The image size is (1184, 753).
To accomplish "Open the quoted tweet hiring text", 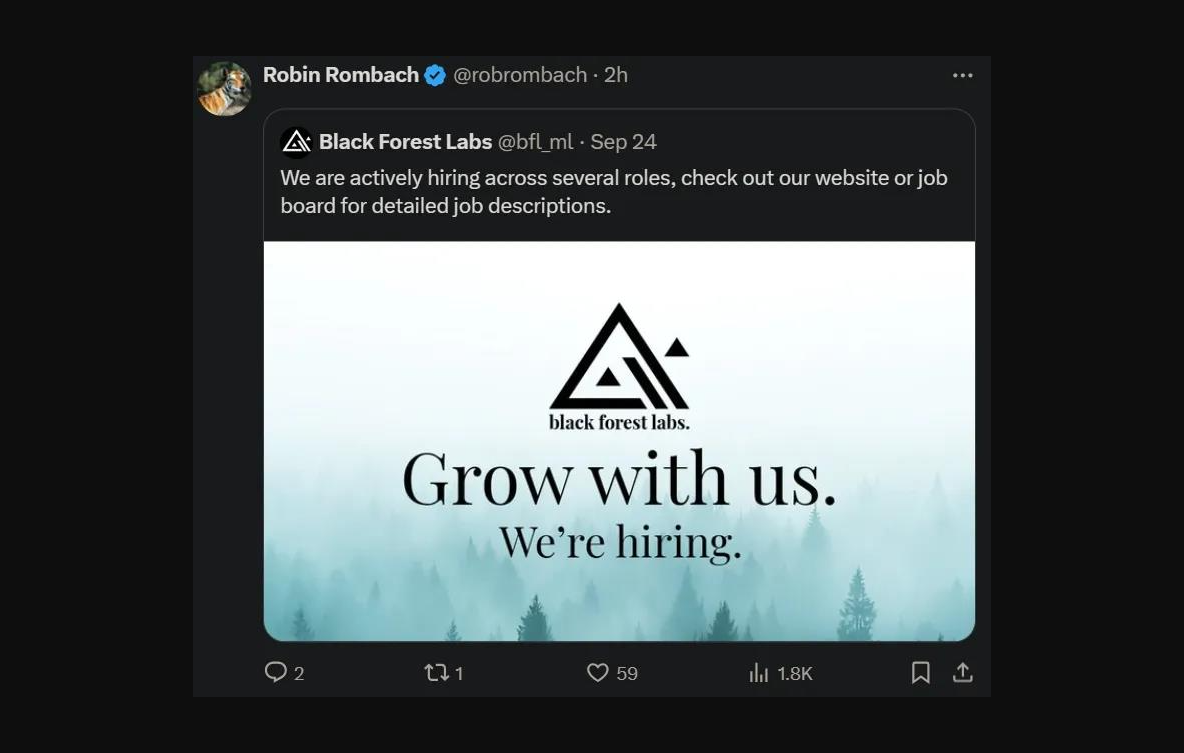I will (x=613, y=191).
